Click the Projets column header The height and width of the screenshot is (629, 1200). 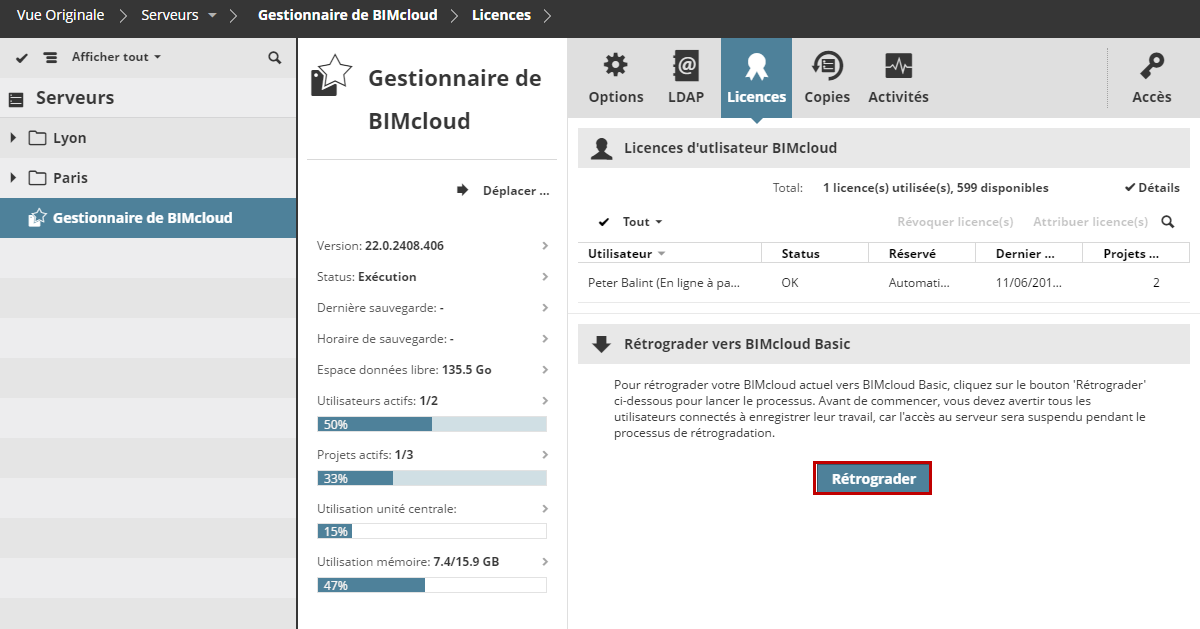[1136, 254]
